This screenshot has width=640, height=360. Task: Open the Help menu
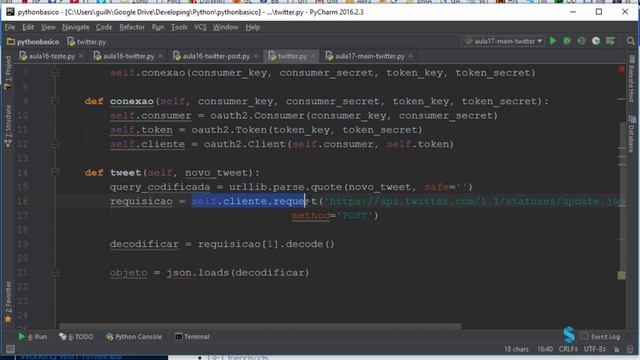tap(253, 27)
